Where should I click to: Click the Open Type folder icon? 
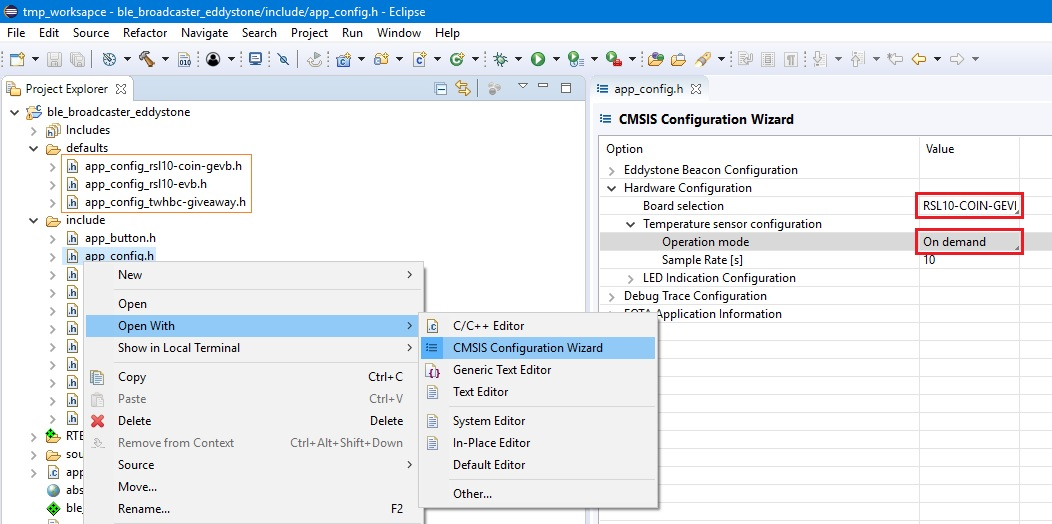point(655,59)
